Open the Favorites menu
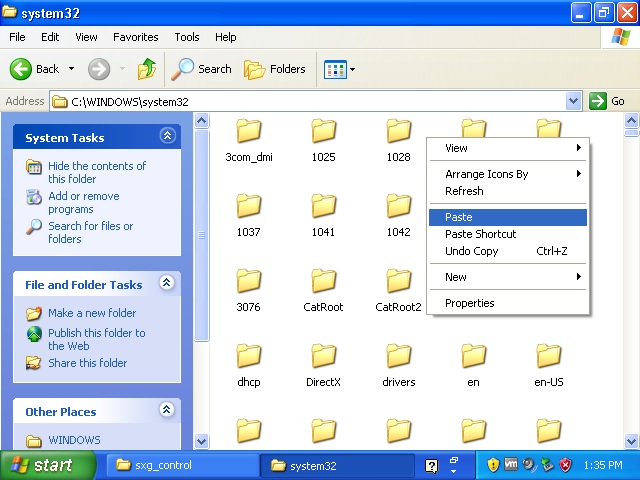The width and height of the screenshot is (640, 480). [x=135, y=37]
